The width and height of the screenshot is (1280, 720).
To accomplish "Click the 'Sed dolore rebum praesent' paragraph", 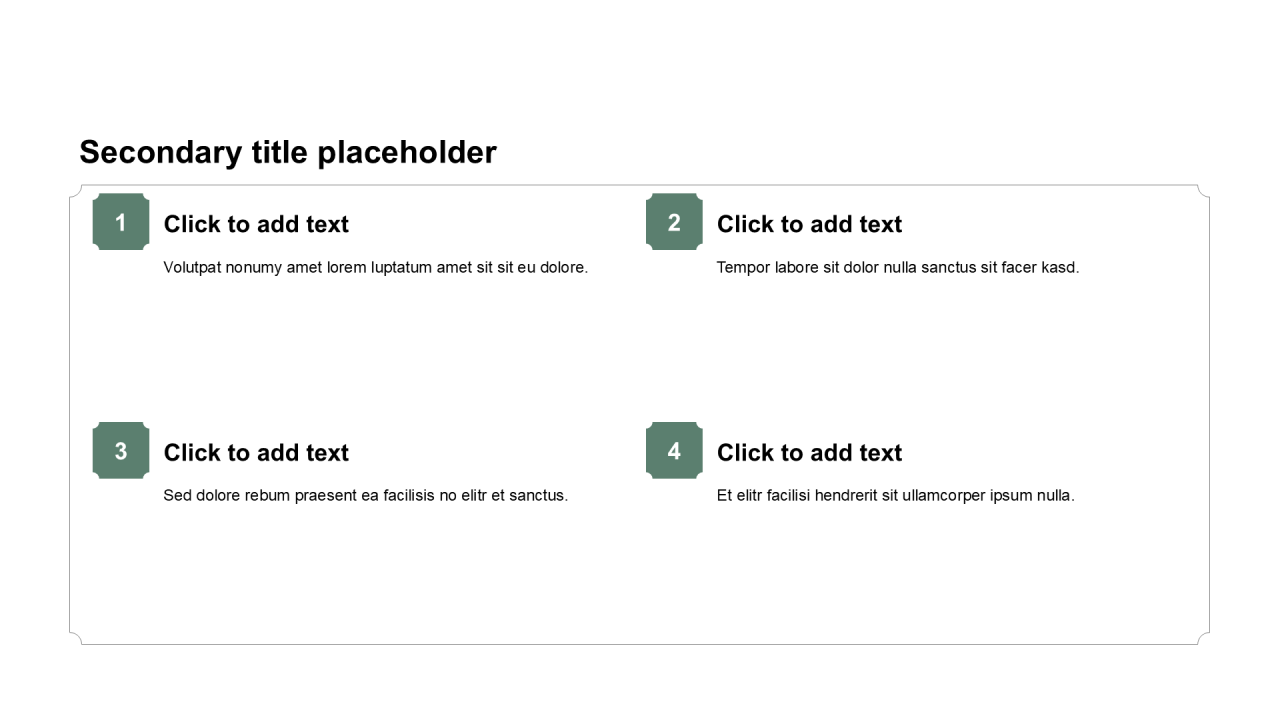I will click(x=366, y=495).
